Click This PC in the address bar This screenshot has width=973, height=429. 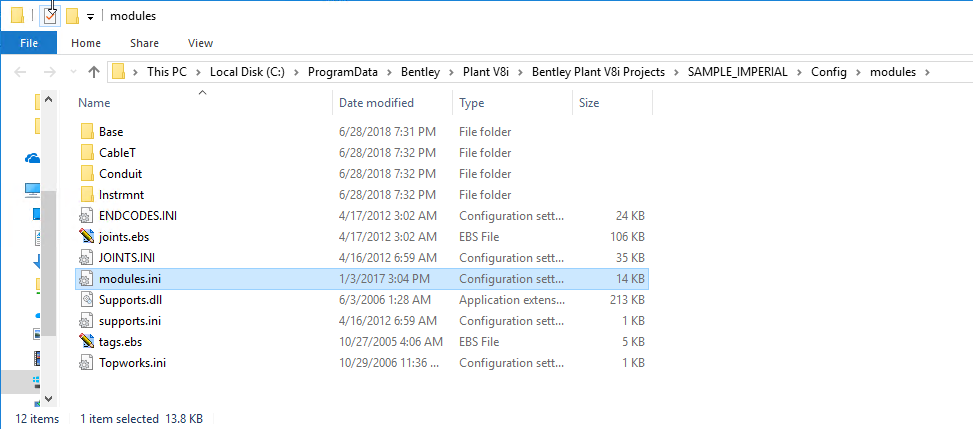point(166,72)
